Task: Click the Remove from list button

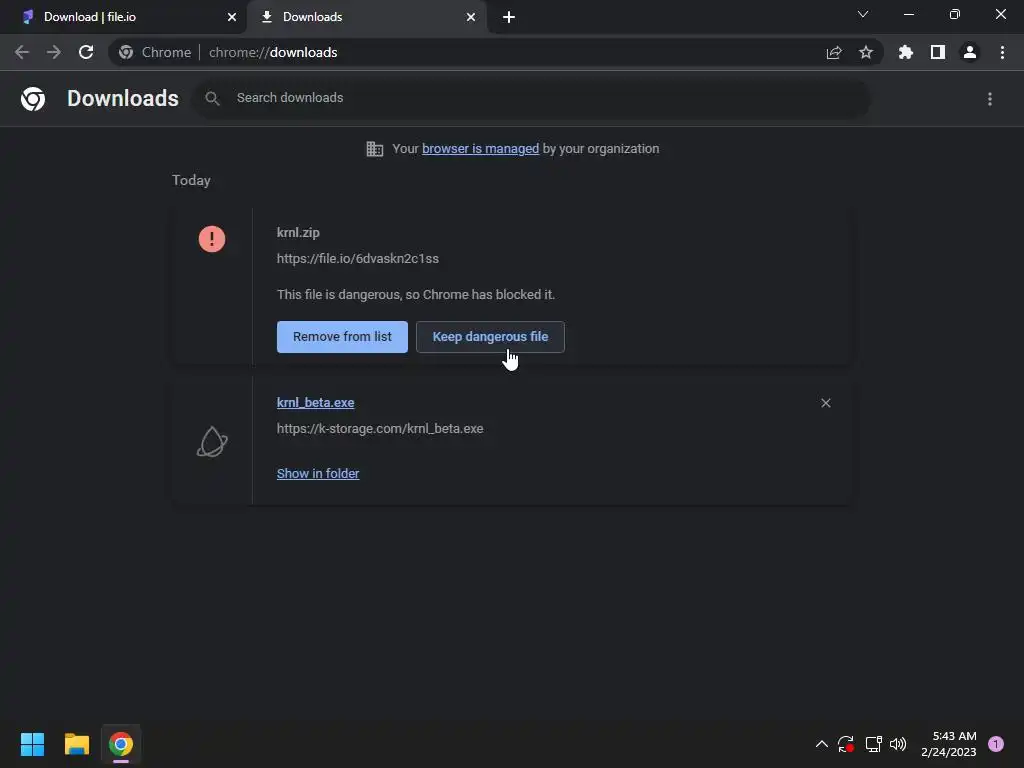Action: click(x=342, y=337)
